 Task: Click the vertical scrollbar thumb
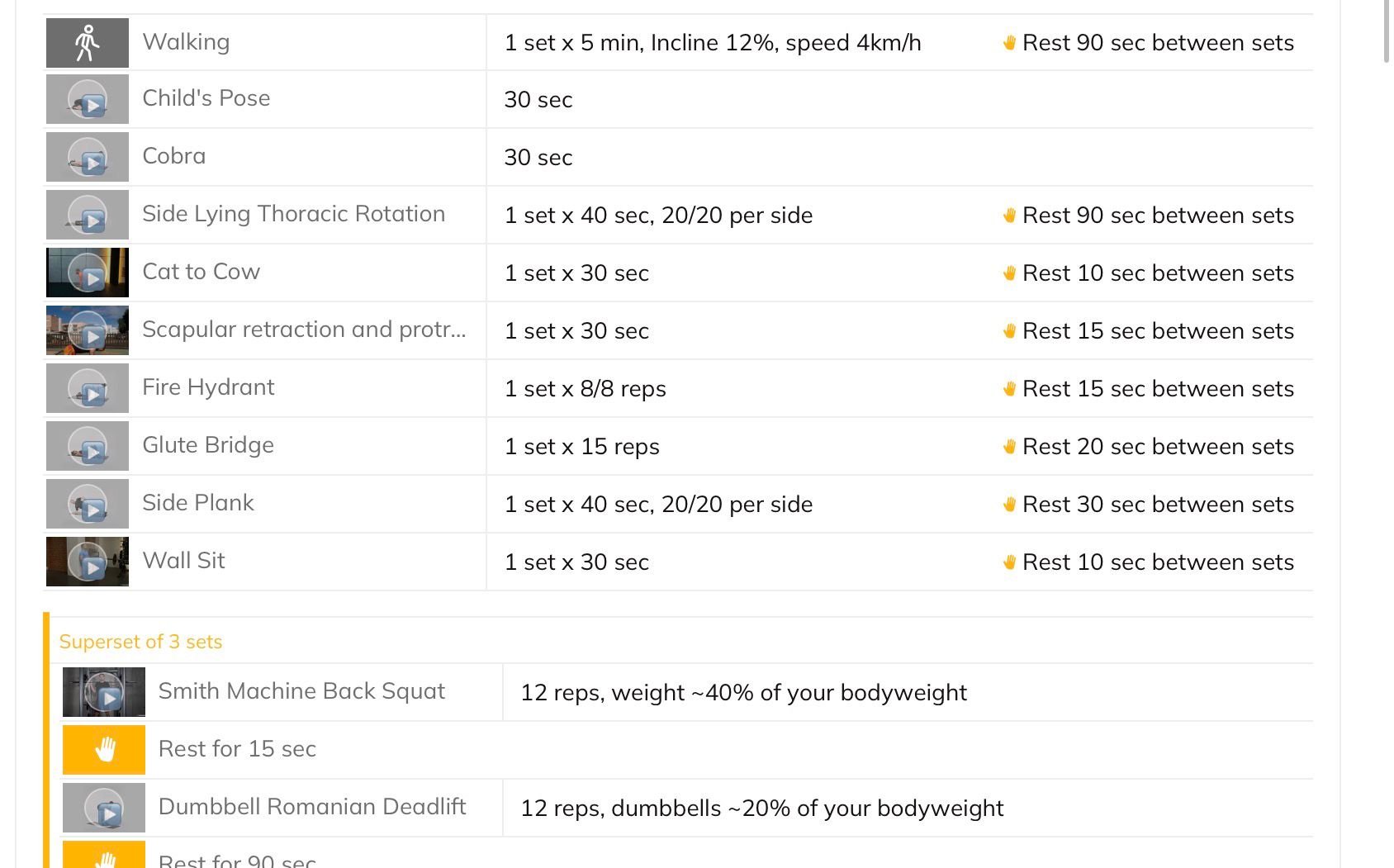click(1387, 31)
